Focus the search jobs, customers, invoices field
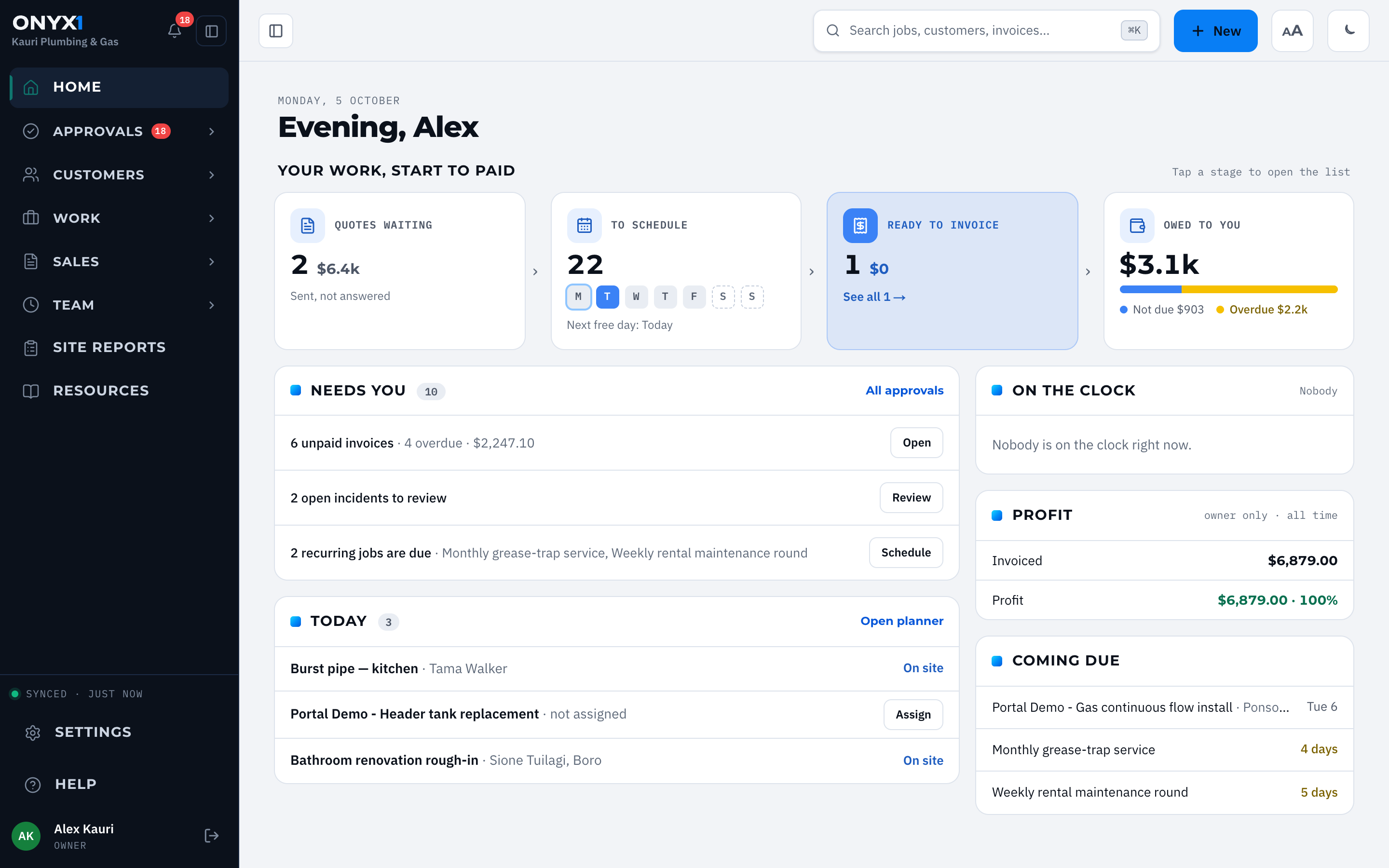 click(x=987, y=31)
